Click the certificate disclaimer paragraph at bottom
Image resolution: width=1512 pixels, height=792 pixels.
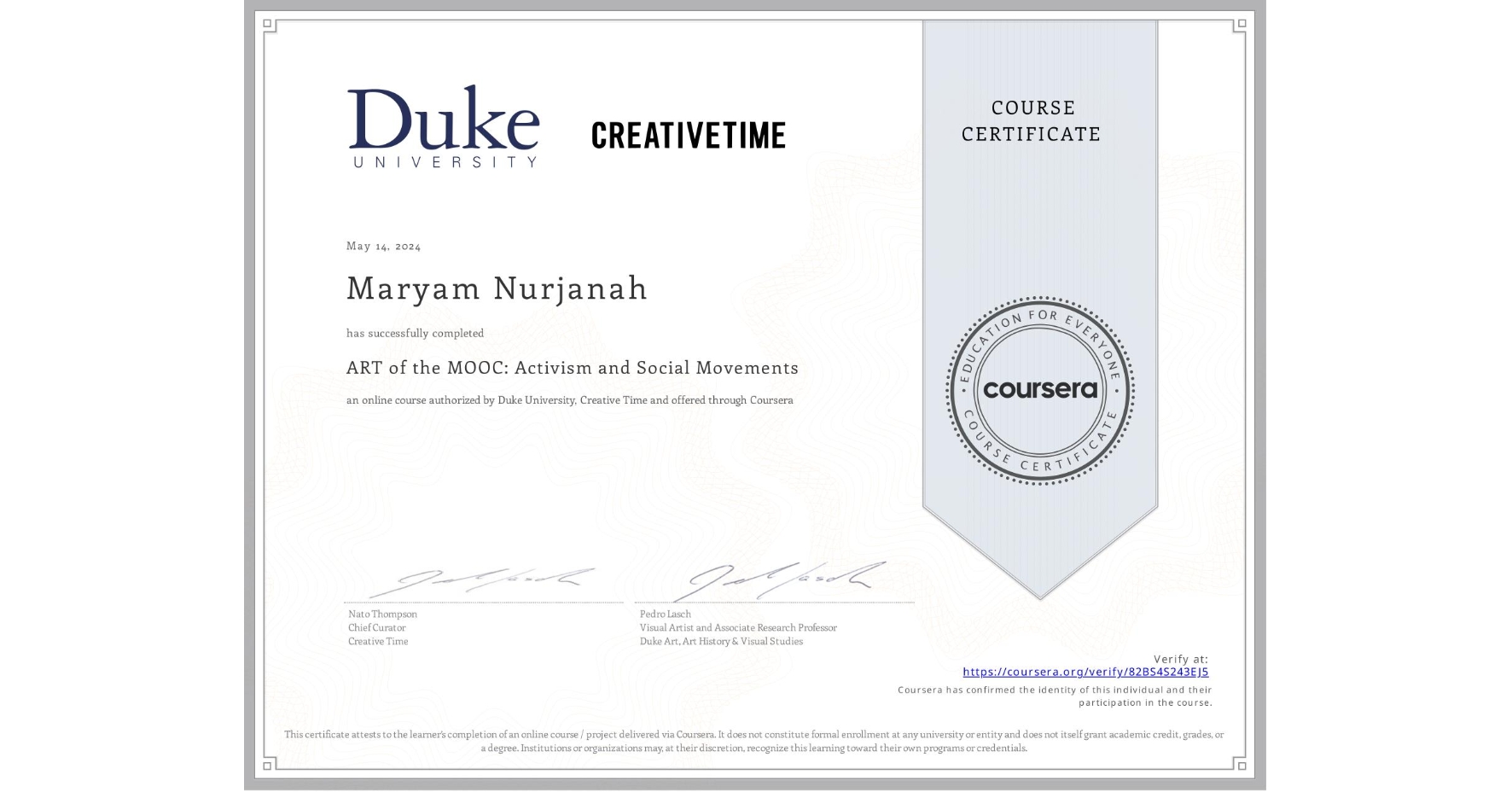(753, 741)
